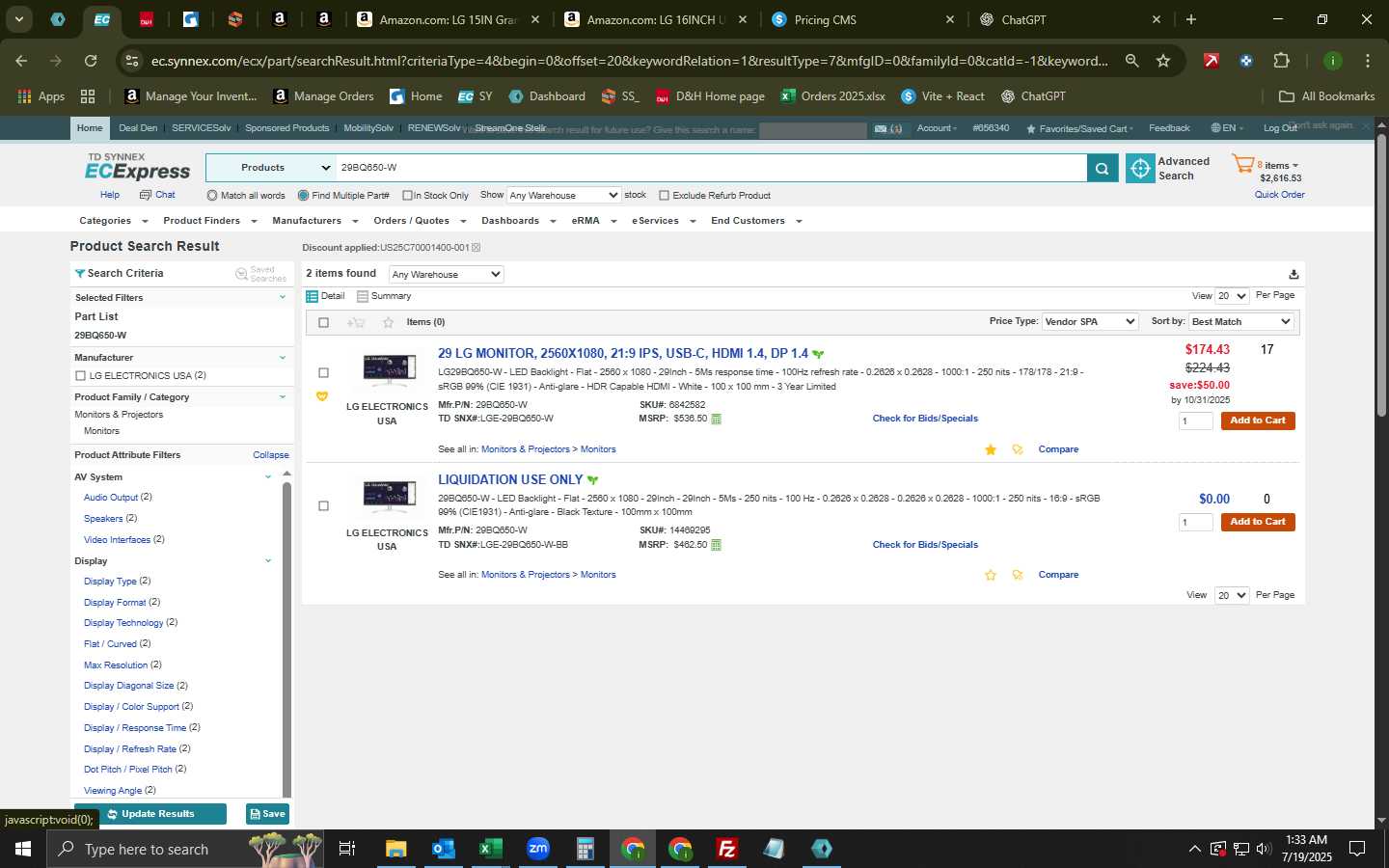Open FileZilla from the taskbar
Screen dimensions: 1389x868
pyautogui.click(x=727, y=849)
